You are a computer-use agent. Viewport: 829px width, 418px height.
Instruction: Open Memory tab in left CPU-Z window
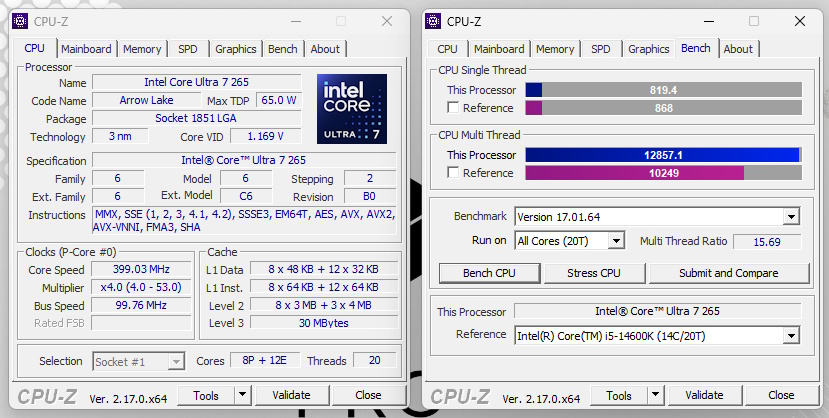tap(142, 49)
